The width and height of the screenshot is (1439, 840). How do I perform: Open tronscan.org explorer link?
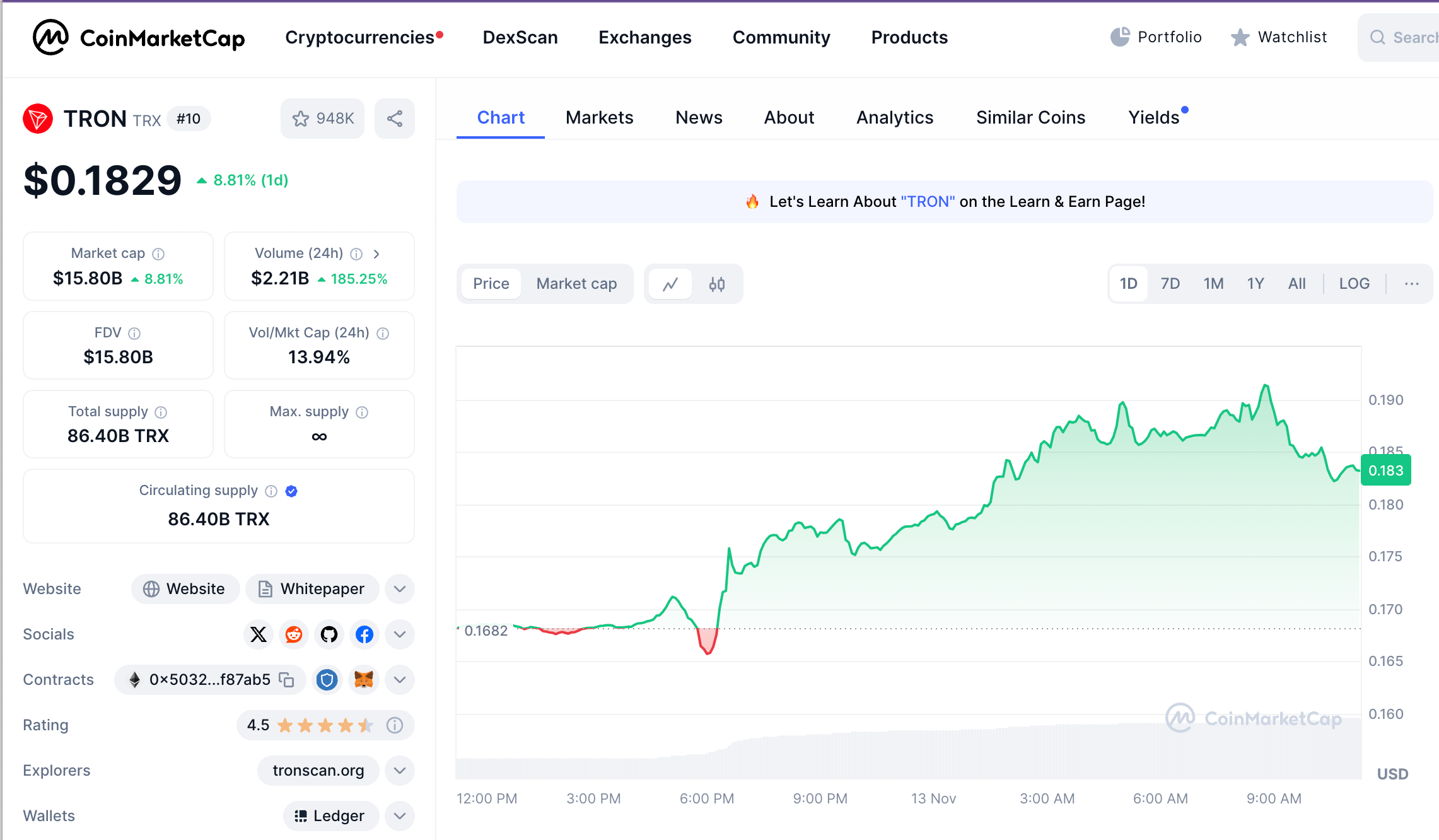(318, 771)
